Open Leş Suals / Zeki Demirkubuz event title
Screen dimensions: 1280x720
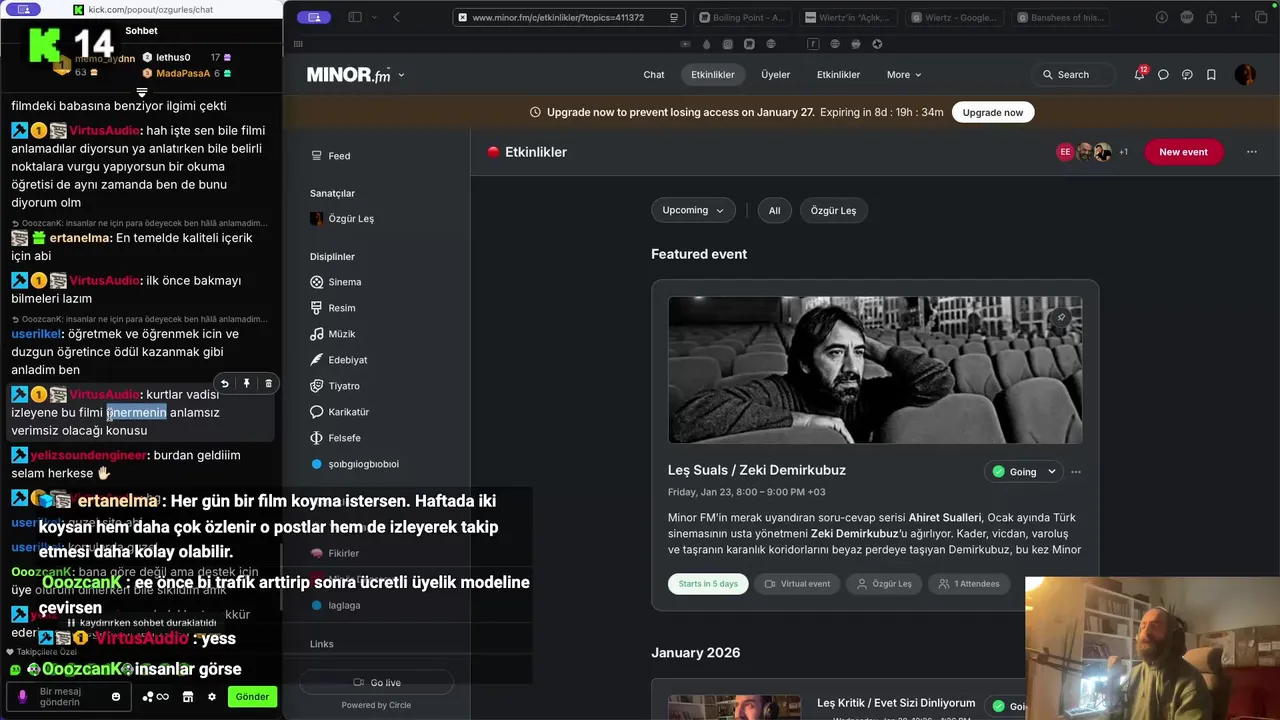(x=757, y=470)
